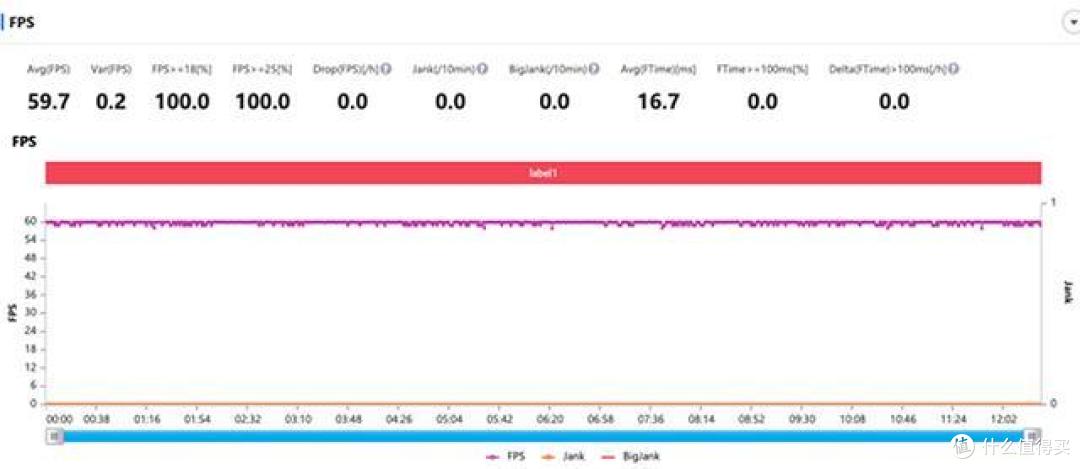Click the 03:48 time axis label

349,419
